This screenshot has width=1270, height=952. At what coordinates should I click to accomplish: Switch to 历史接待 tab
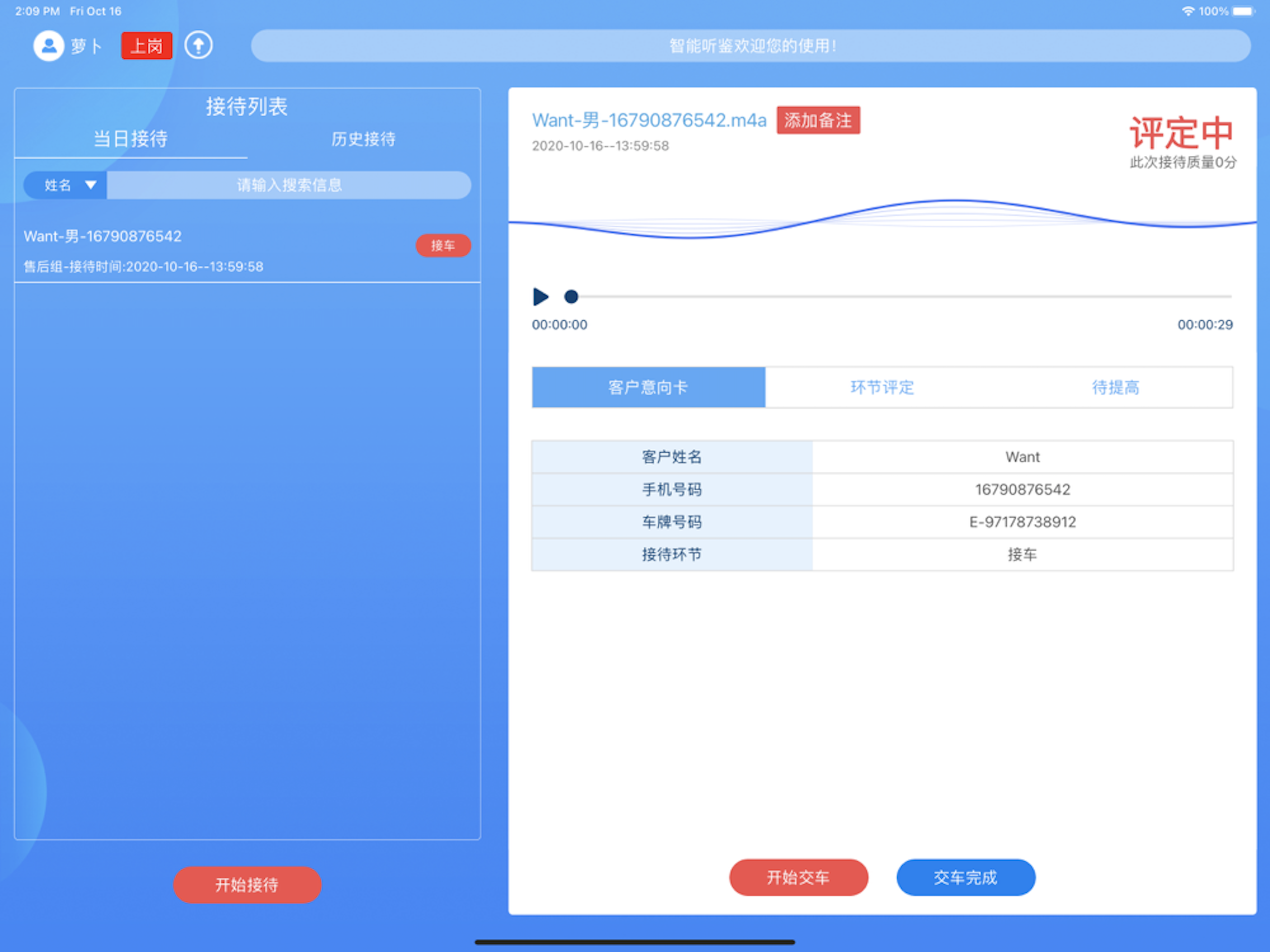[364, 139]
